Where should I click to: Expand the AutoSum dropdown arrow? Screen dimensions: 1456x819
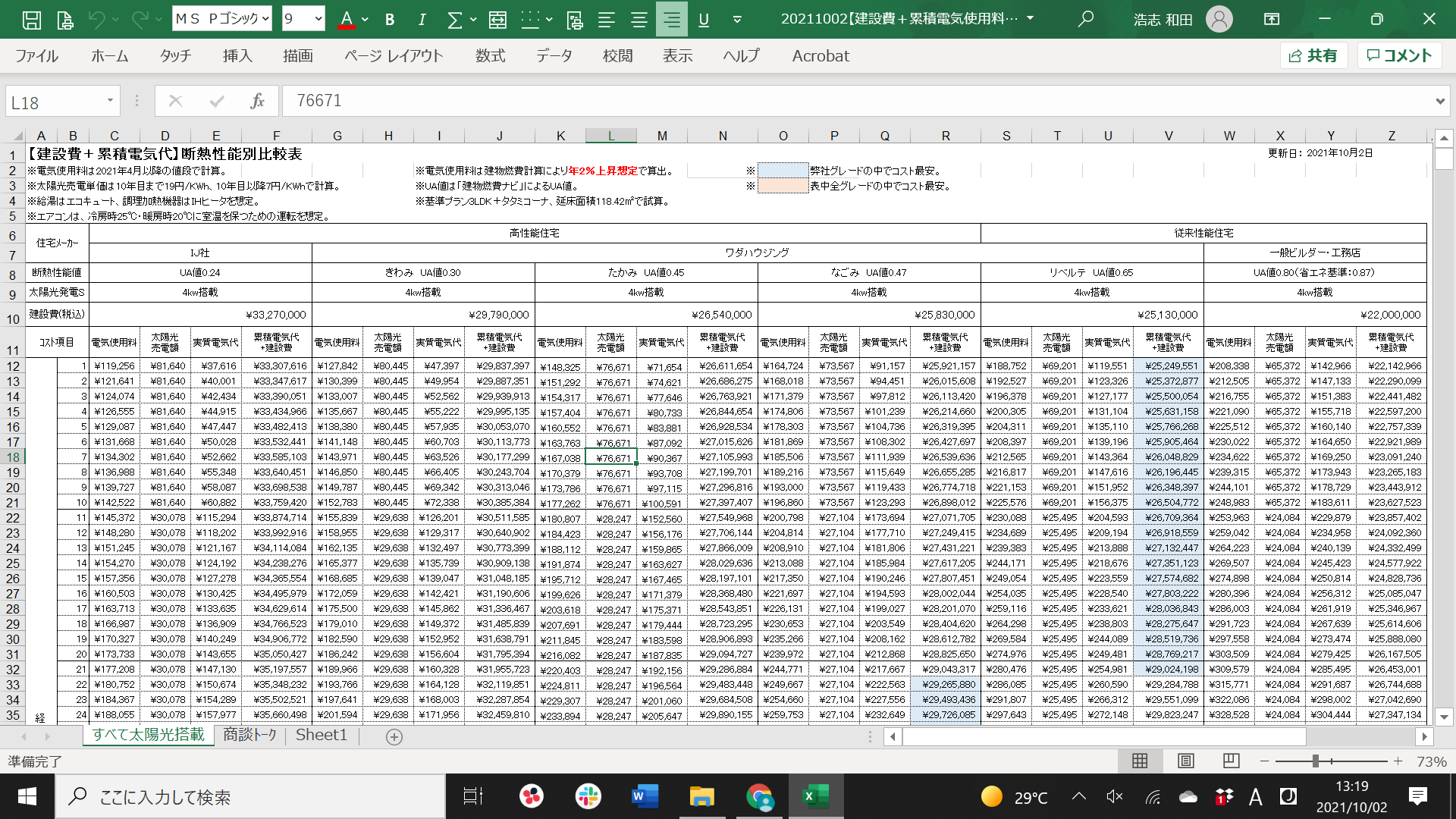click(473, 20)
